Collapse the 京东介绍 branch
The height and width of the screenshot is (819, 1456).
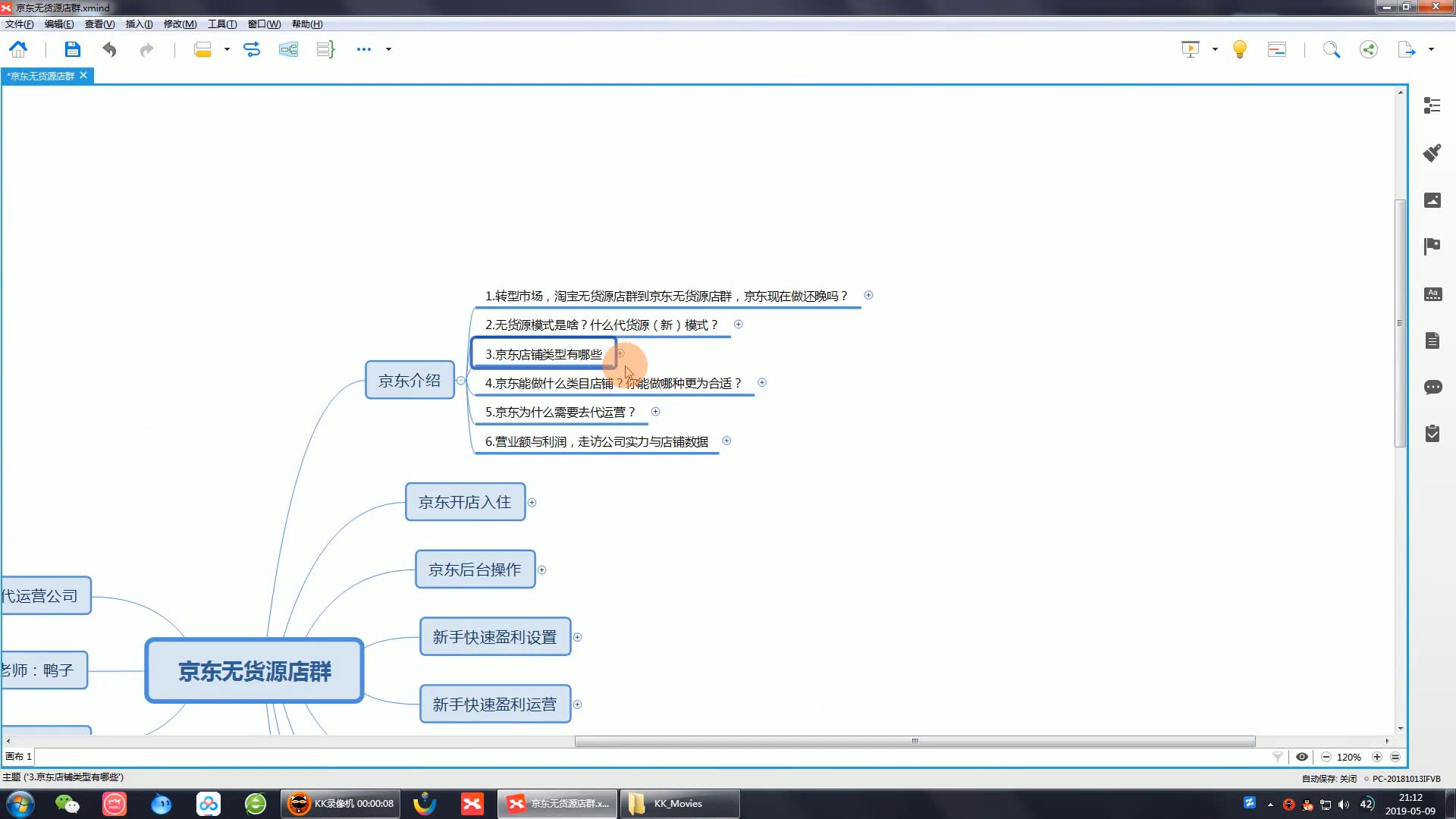(x=460, y=381)
